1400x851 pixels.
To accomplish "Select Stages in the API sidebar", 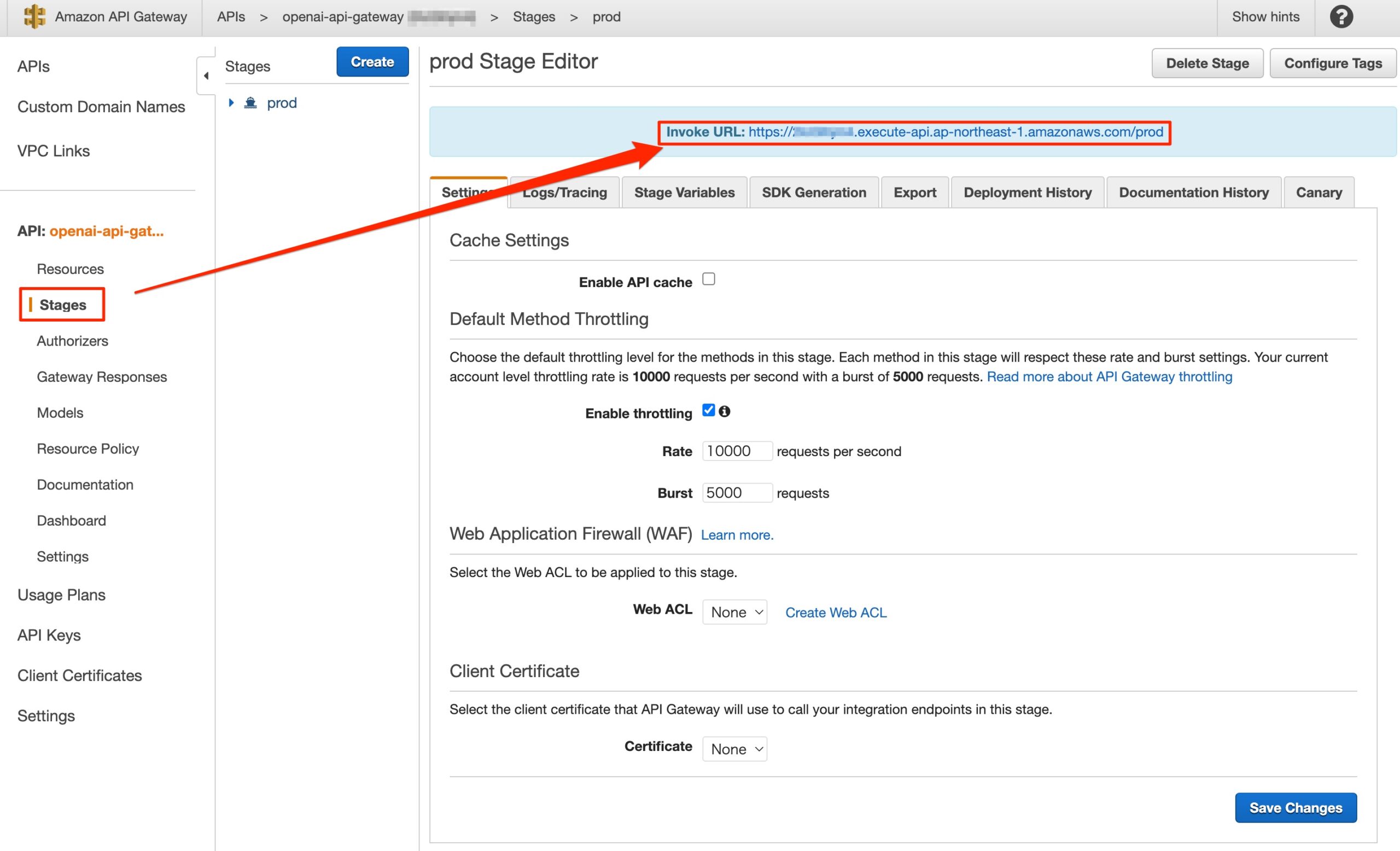I will 62,305.
